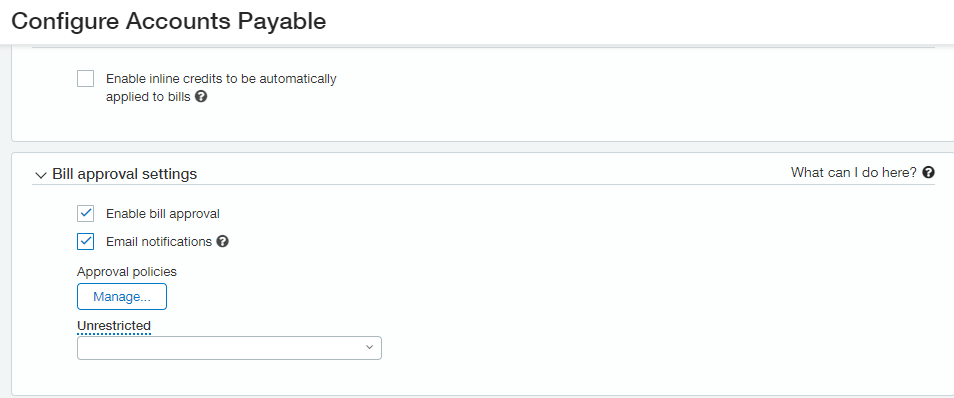The image size is (954, 398).
Task: Click question mark icon after 'What can I do here?'
Action: coord(928,172)
